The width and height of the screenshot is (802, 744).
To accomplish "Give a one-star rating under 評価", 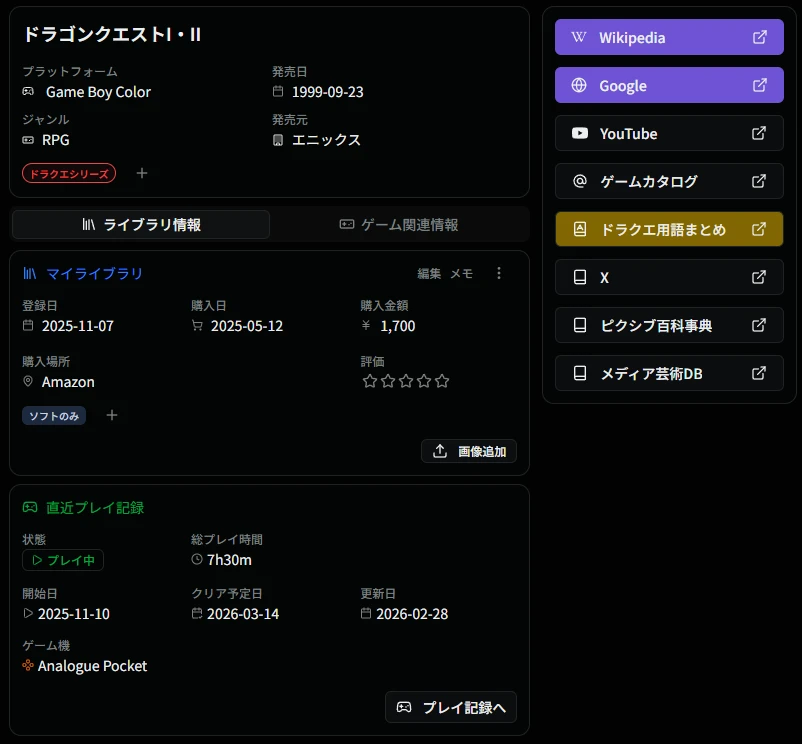I will tap(369, 381).
